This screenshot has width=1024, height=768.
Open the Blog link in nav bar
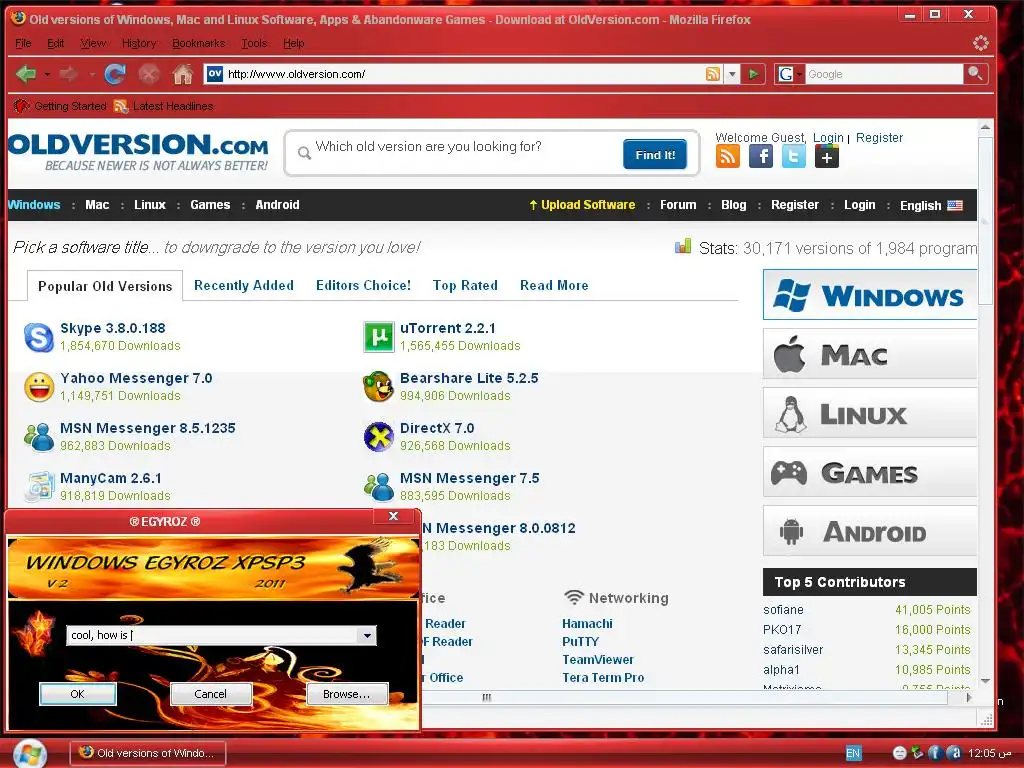click(x=733, y=205)
